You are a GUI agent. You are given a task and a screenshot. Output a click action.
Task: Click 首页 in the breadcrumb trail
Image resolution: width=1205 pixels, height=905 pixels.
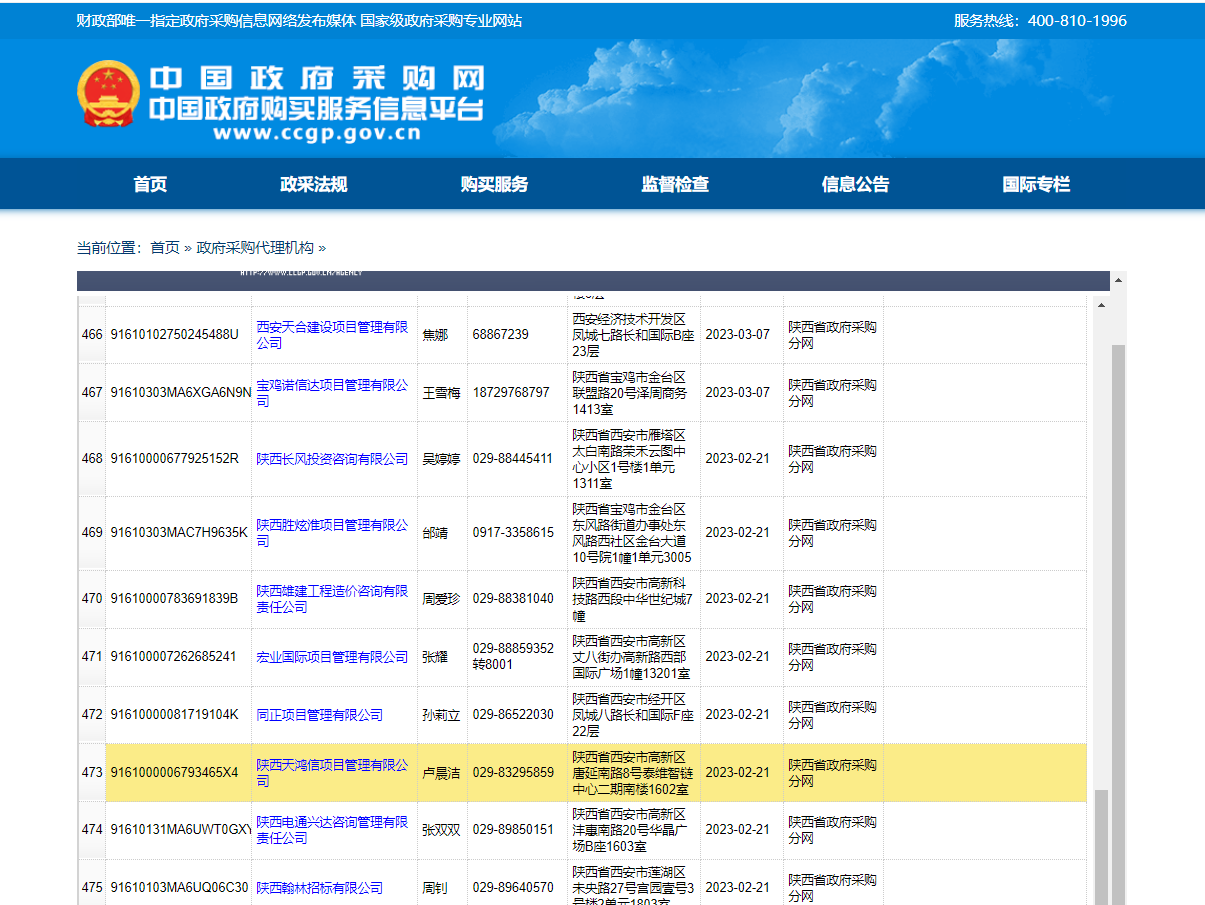[164, 247]
